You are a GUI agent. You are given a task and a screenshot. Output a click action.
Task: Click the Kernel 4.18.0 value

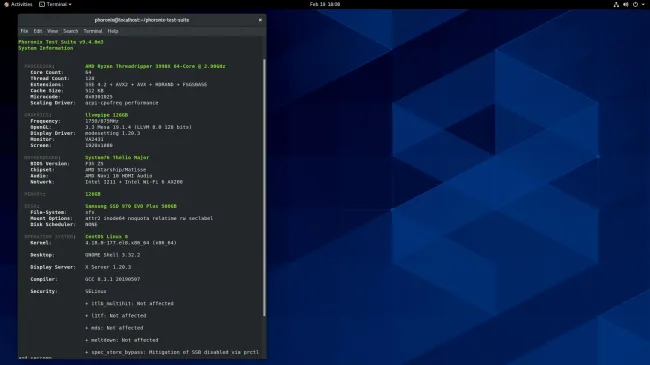pyautogui.click(x=131, y=243)
